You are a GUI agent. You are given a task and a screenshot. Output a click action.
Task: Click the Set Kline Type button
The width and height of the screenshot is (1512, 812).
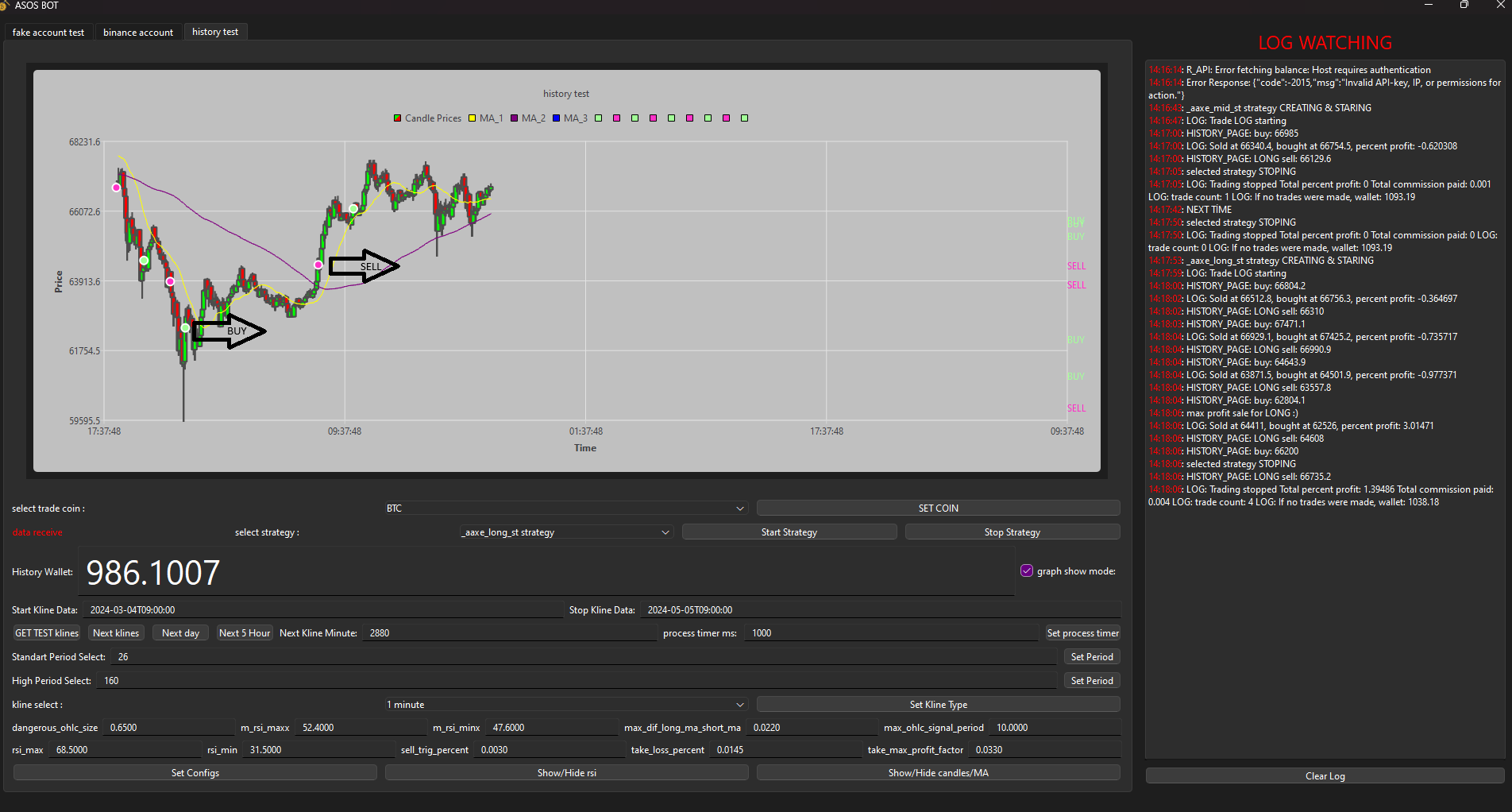(x=938, y=705)
